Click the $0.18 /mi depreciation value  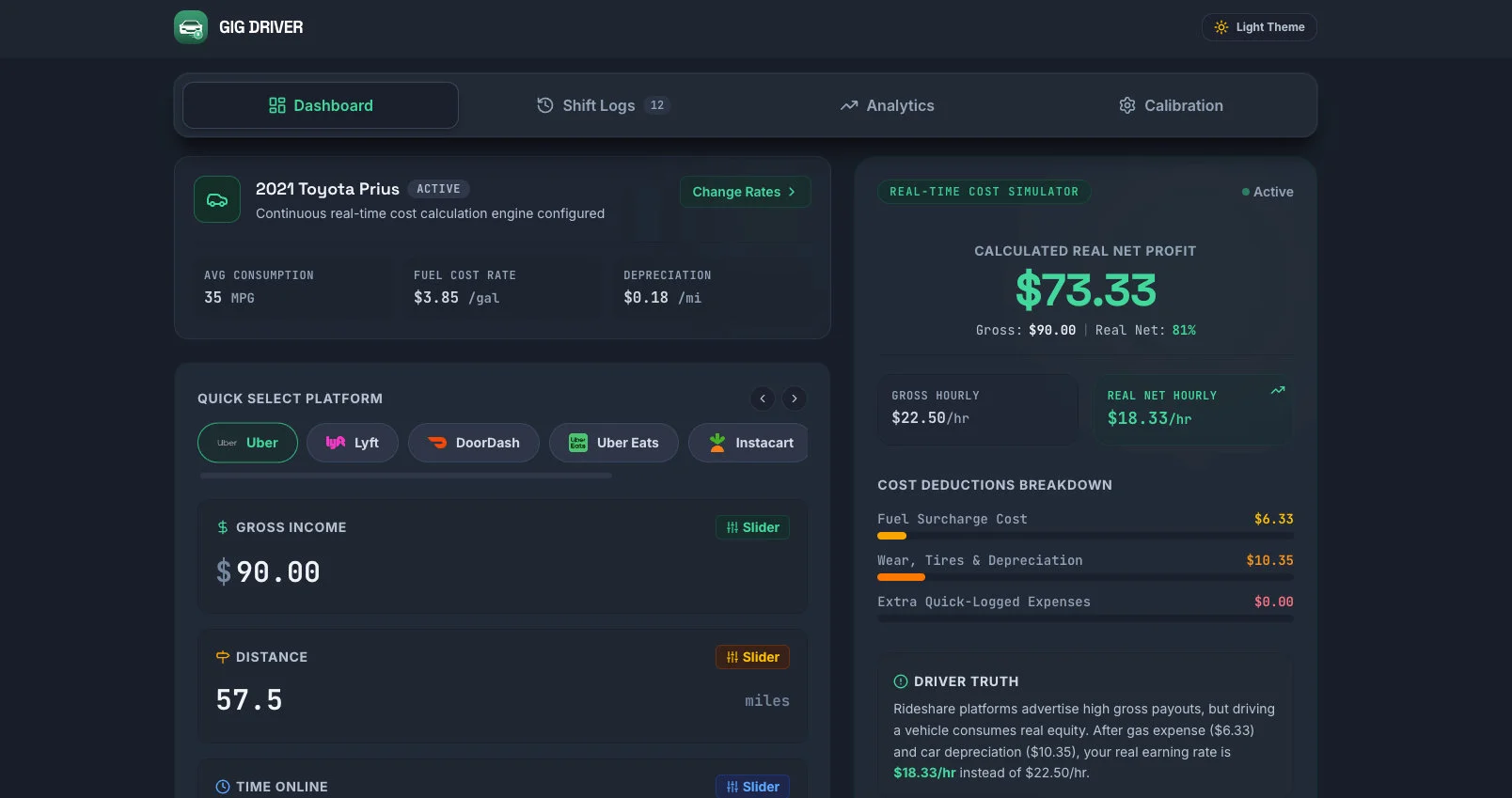(663, 298)
